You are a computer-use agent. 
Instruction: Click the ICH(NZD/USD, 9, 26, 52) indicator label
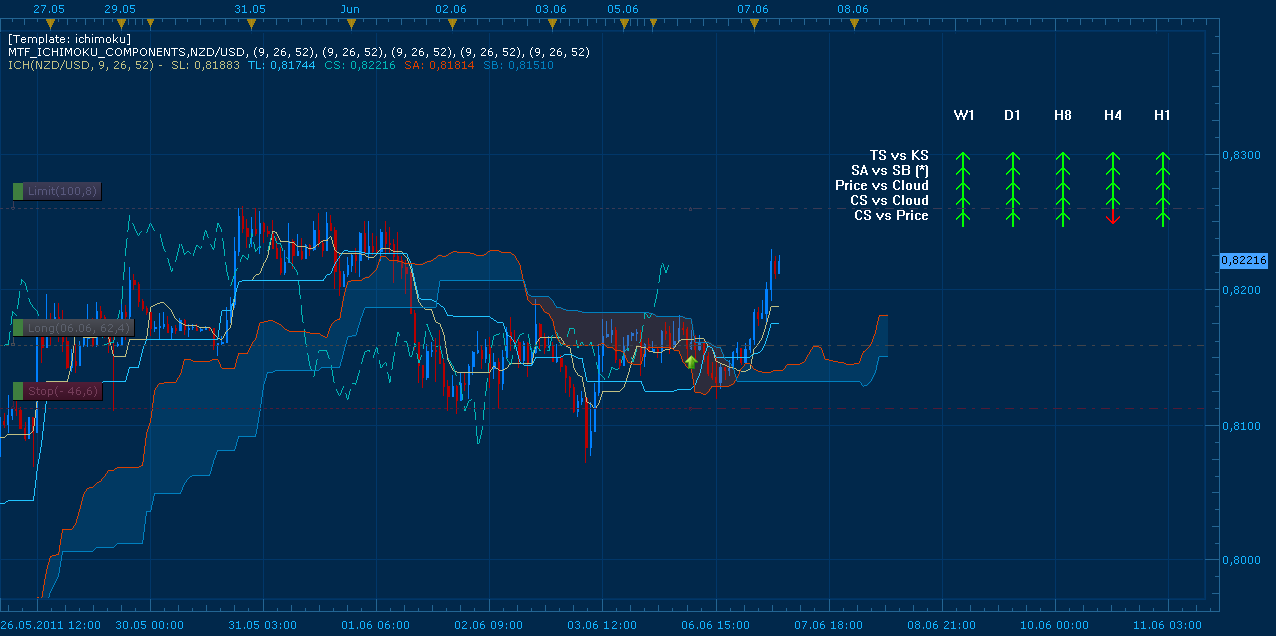(81, 64)
